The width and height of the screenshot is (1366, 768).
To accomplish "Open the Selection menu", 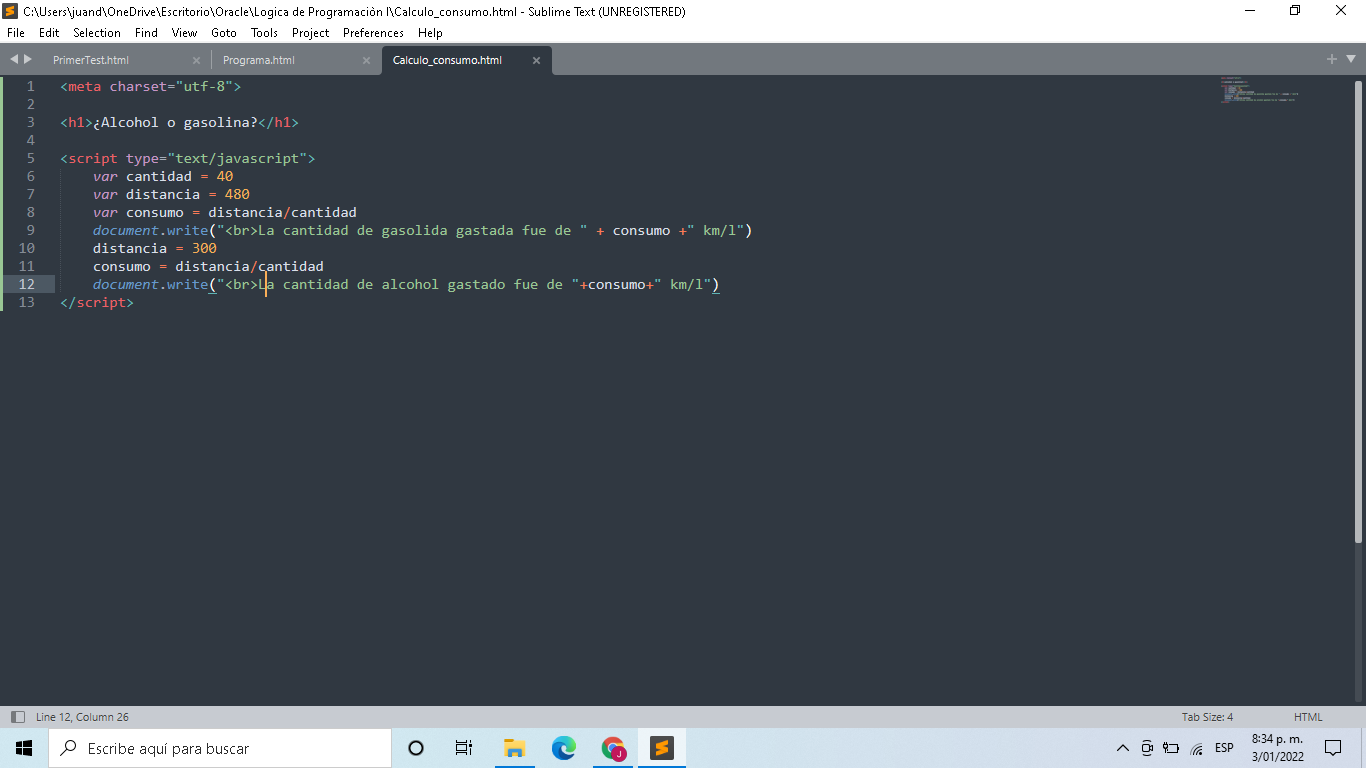I will [x=97, y=33].
